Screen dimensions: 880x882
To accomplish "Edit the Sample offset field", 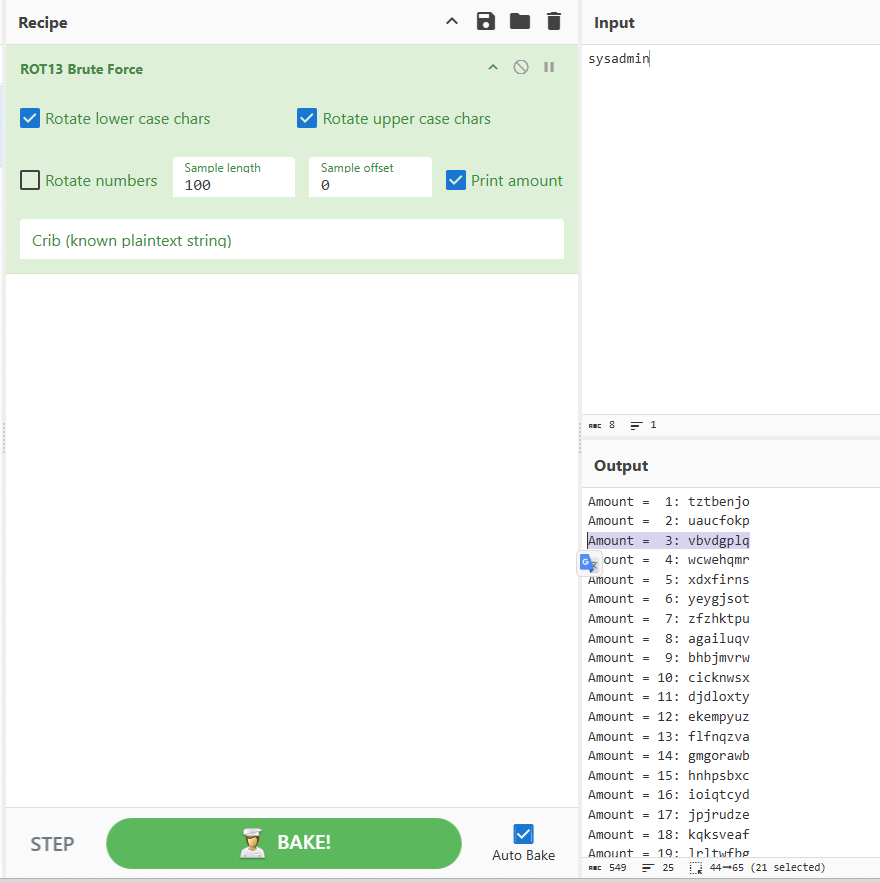I will point(370,177).
